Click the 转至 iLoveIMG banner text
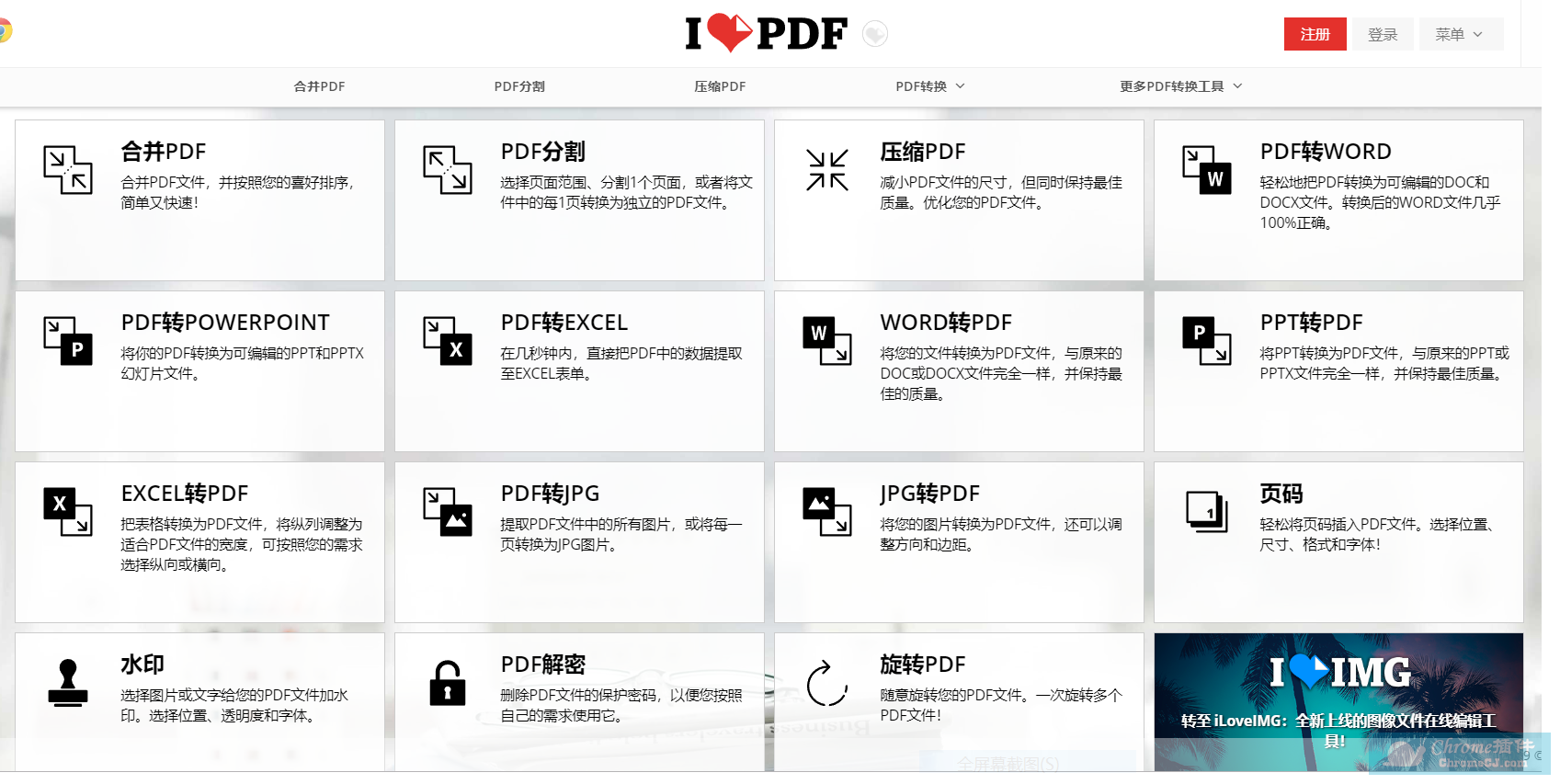 pyautogui.click(x=1338, y=731)
